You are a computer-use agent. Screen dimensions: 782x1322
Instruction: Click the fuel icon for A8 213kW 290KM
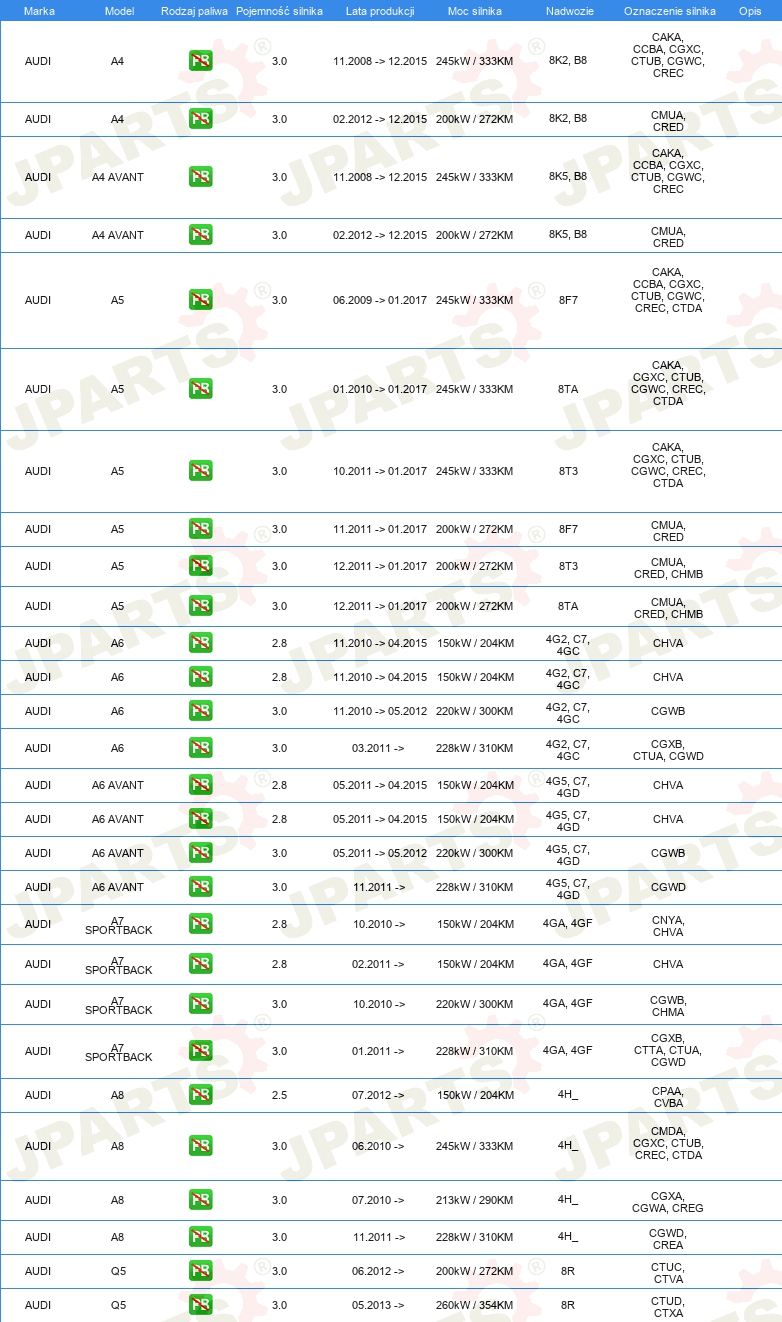(201, 1200)
